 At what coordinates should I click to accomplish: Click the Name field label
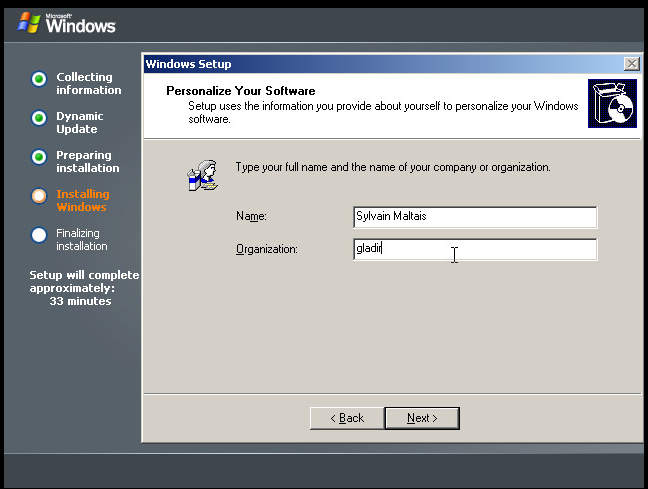[251, 216]
